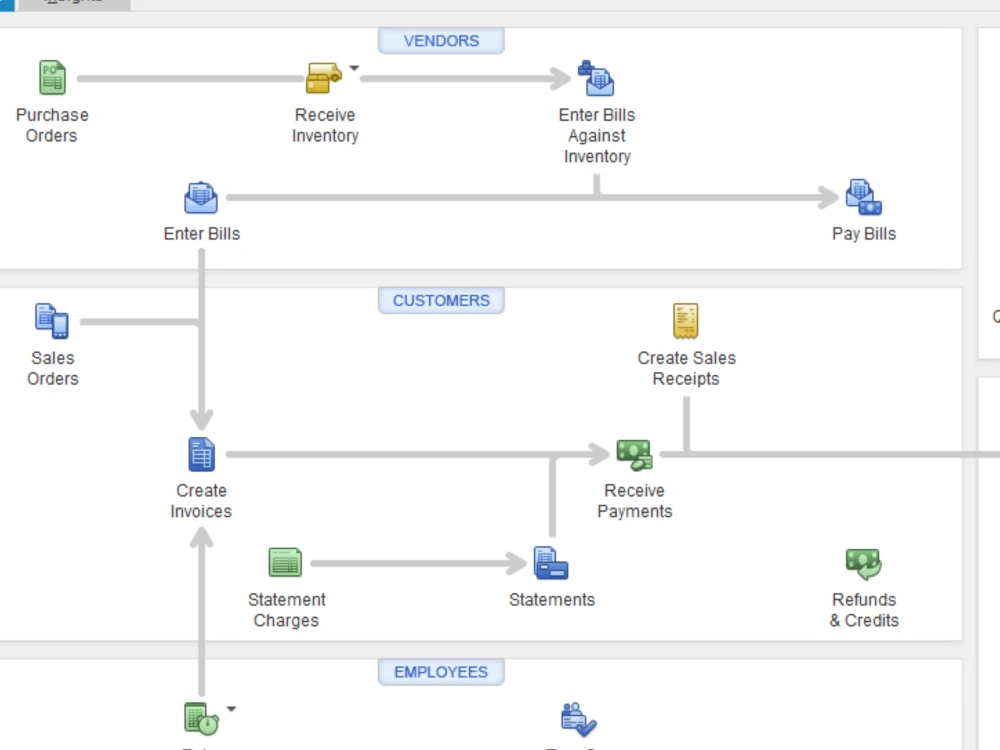Click the Statements label
Image resolution: width=1000 pixels, height=750 pixels.
pos(552,599)
